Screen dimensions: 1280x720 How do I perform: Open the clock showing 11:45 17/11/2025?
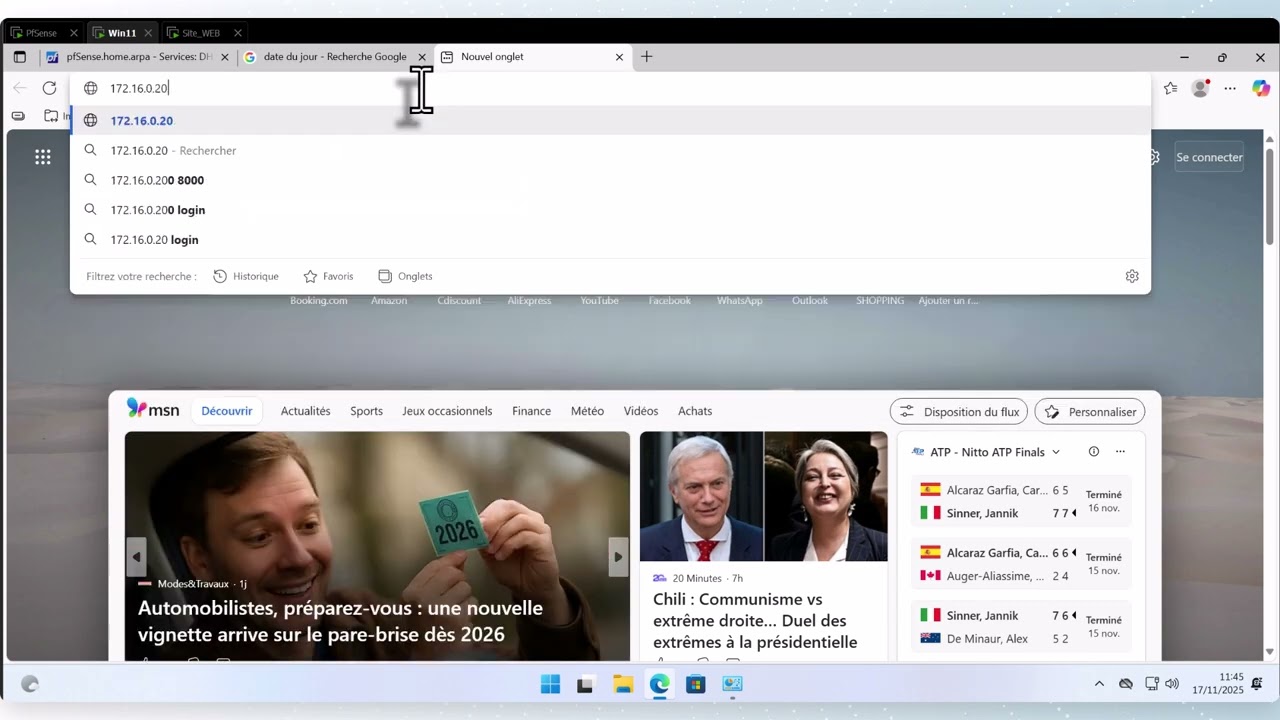[1217, 684]
